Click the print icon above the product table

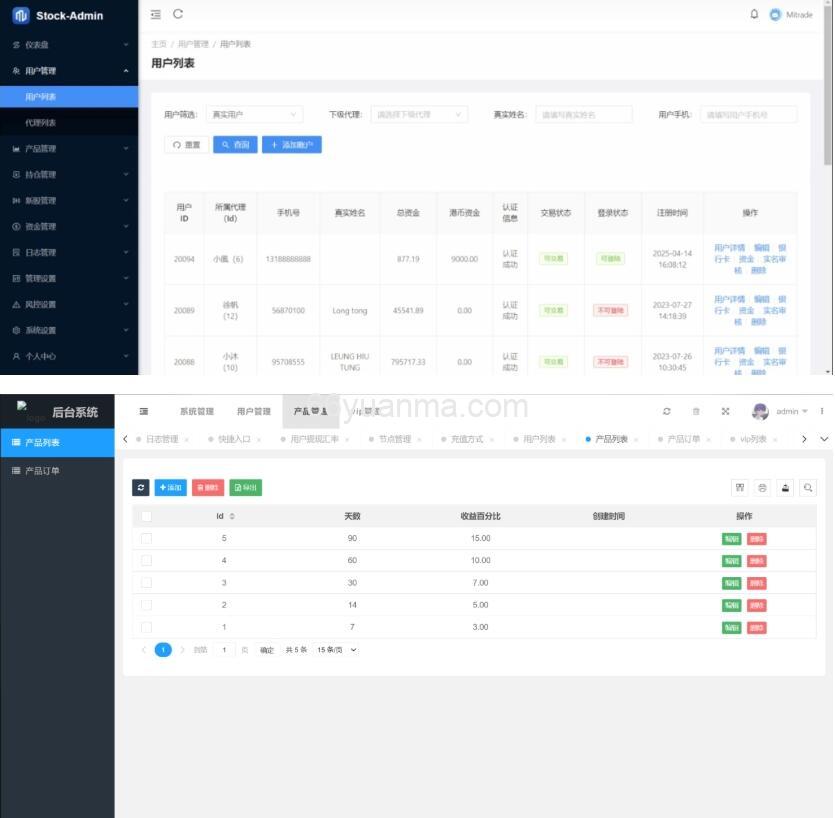point(763,487)
